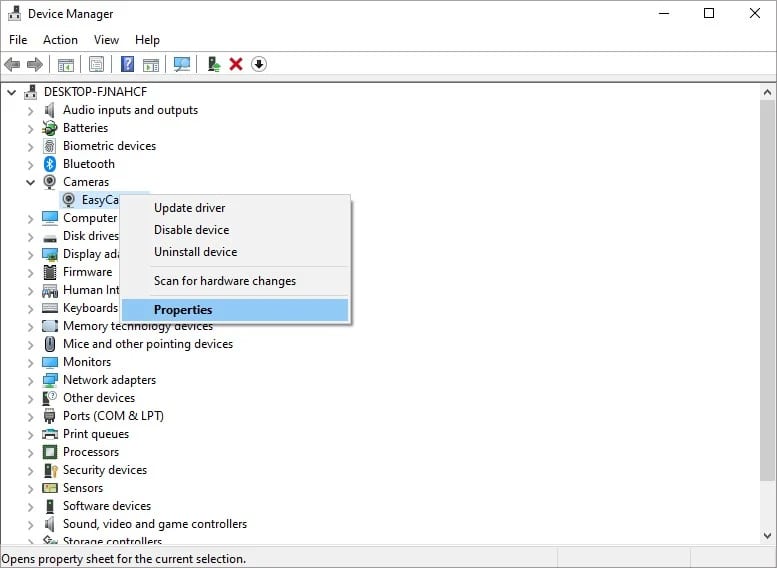Viewport: 777px width, 568px height.
Task: Expand the Monitors category
Action: click(31, 362)
